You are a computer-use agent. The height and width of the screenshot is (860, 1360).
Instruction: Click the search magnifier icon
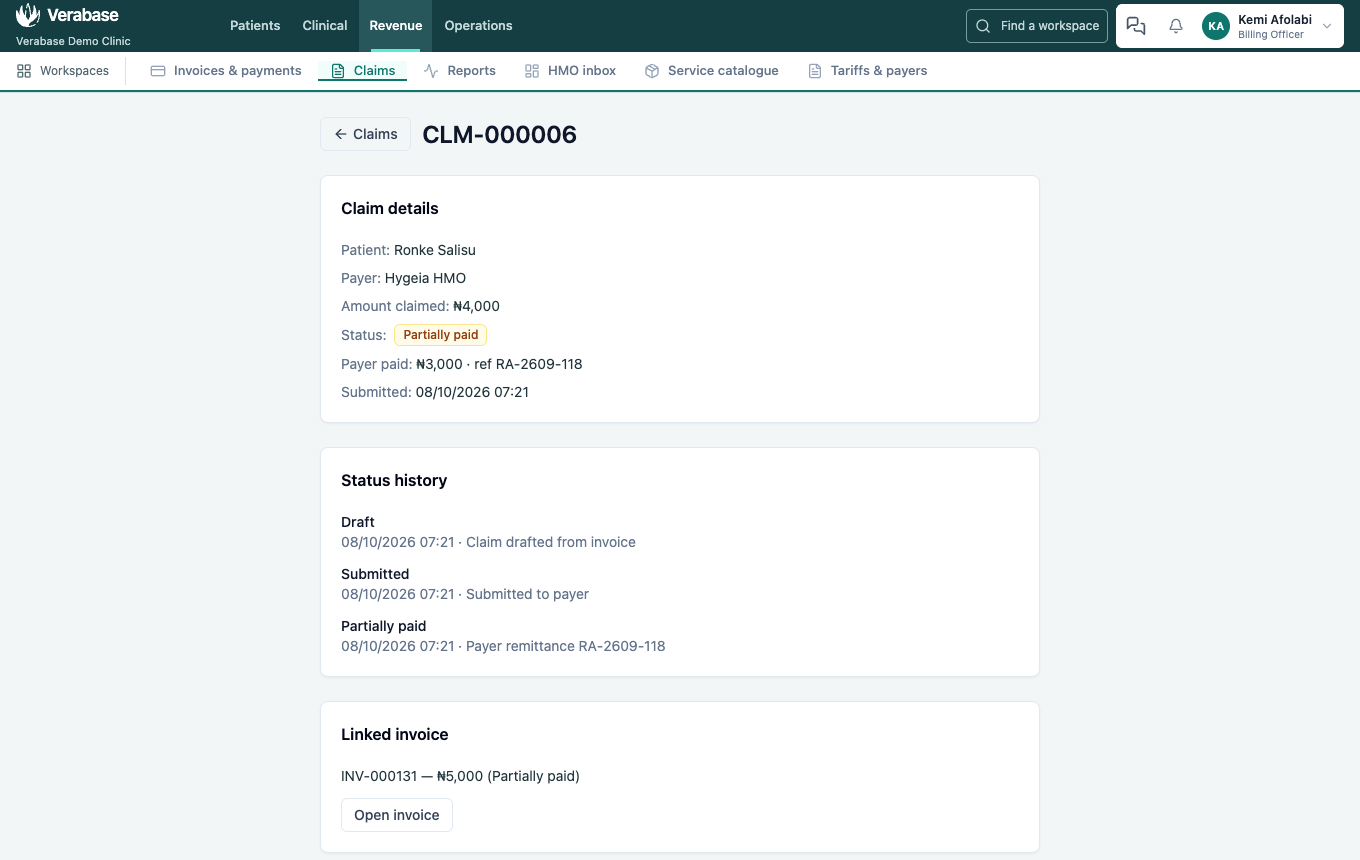coord(983,26)
